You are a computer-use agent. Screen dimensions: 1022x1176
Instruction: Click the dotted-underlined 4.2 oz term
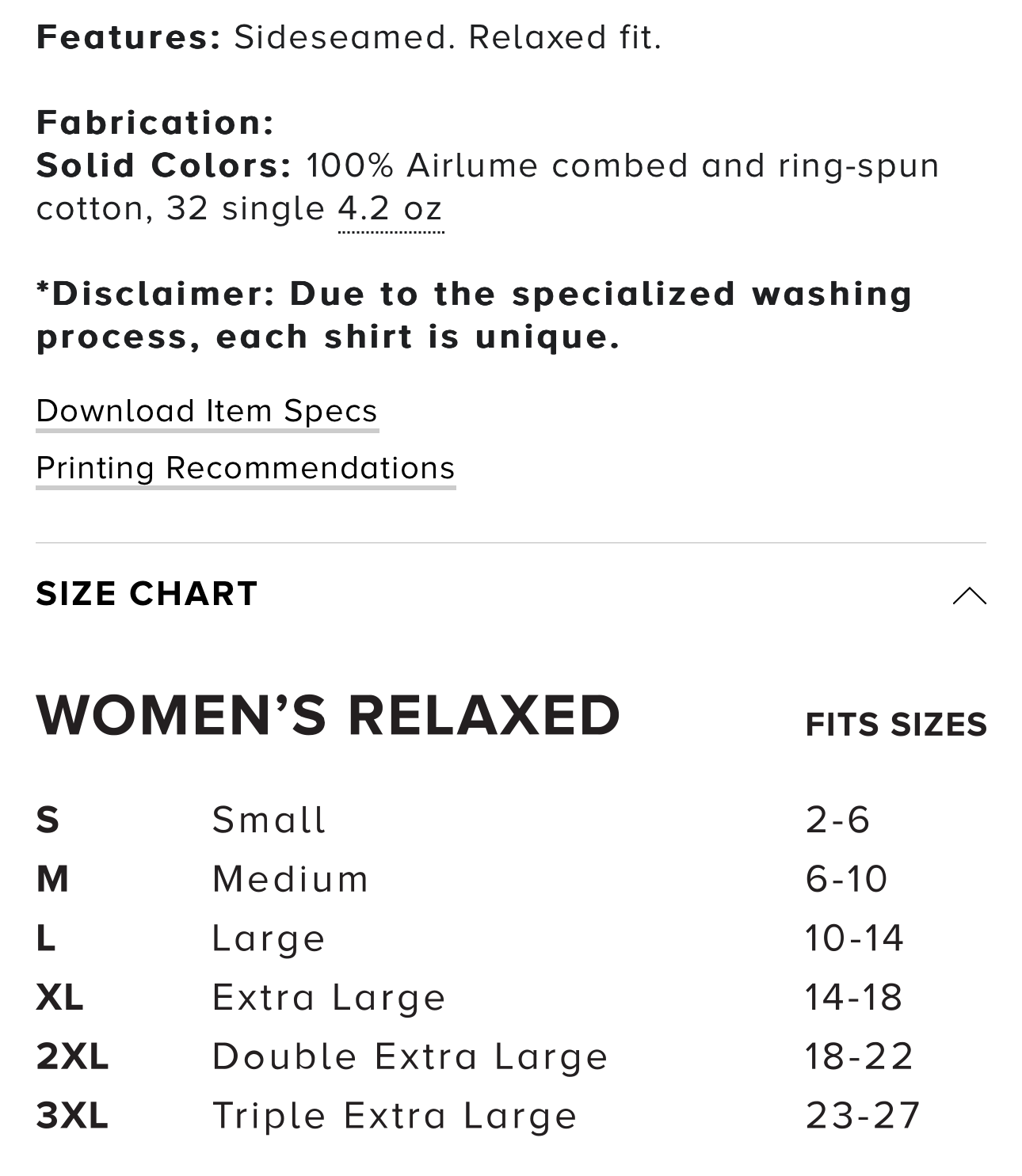pos(391,209)
